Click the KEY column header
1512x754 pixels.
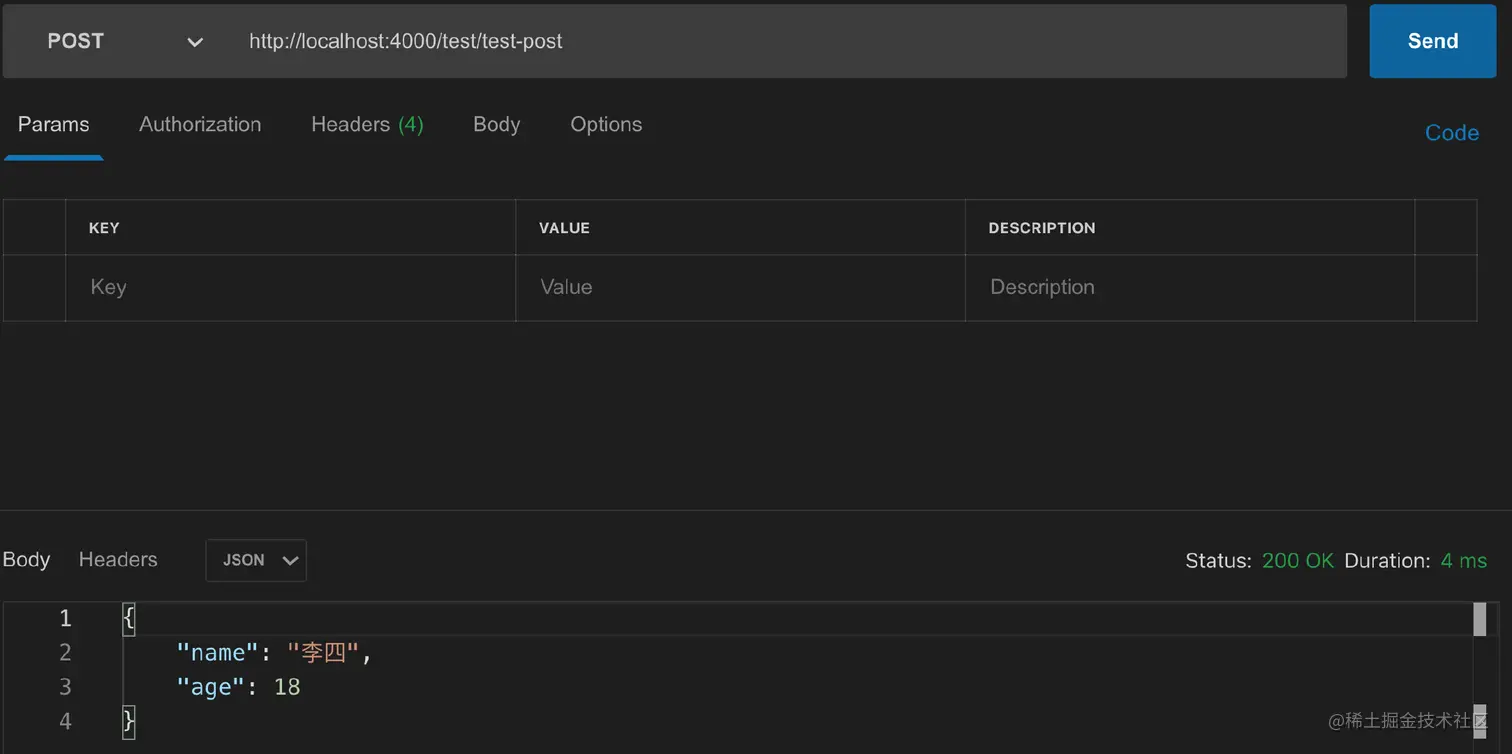pyautogui.click(x=104, y=228)
